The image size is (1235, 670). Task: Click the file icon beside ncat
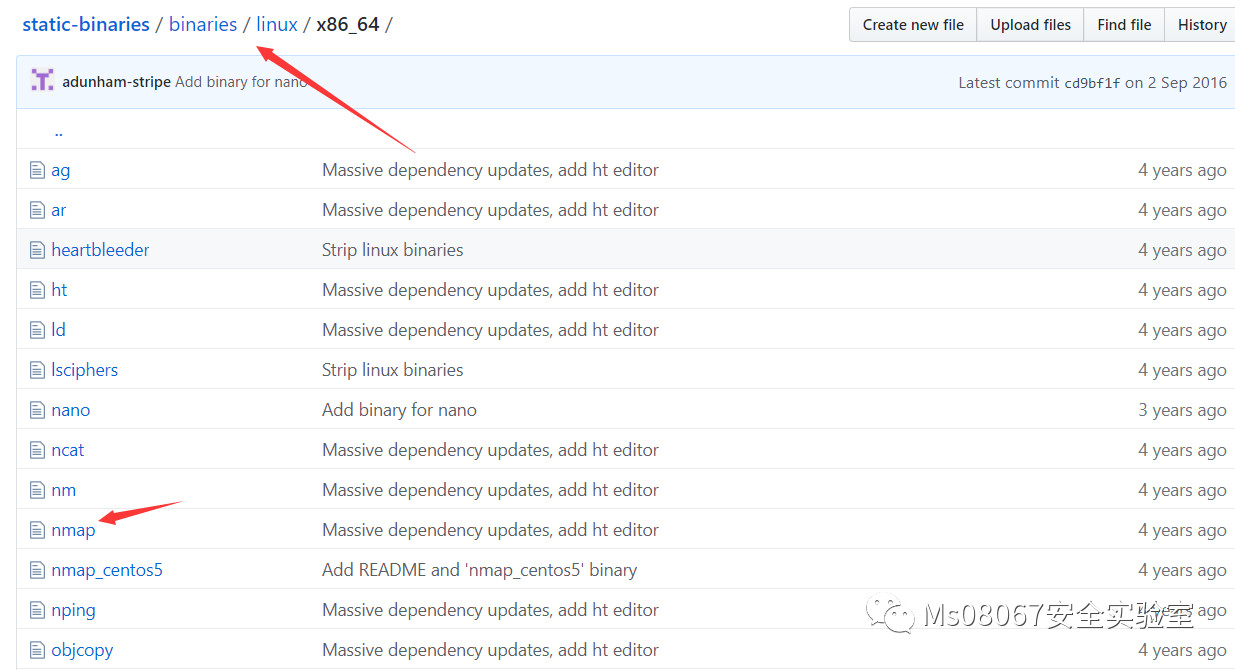coord(38,450)
